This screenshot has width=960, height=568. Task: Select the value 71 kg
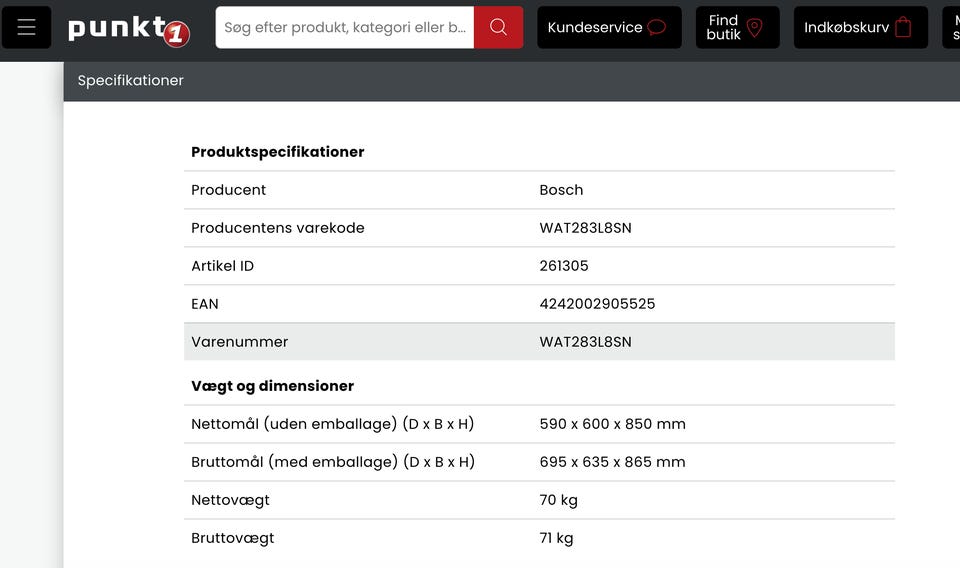click(556, 538)
